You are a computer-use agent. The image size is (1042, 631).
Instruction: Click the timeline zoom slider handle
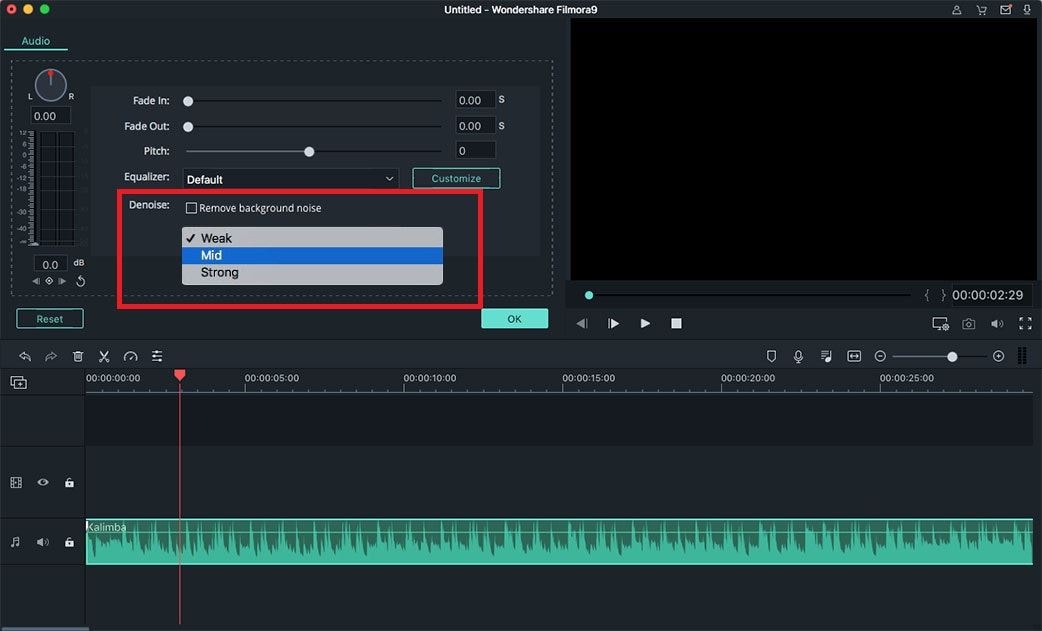point(952,357)
